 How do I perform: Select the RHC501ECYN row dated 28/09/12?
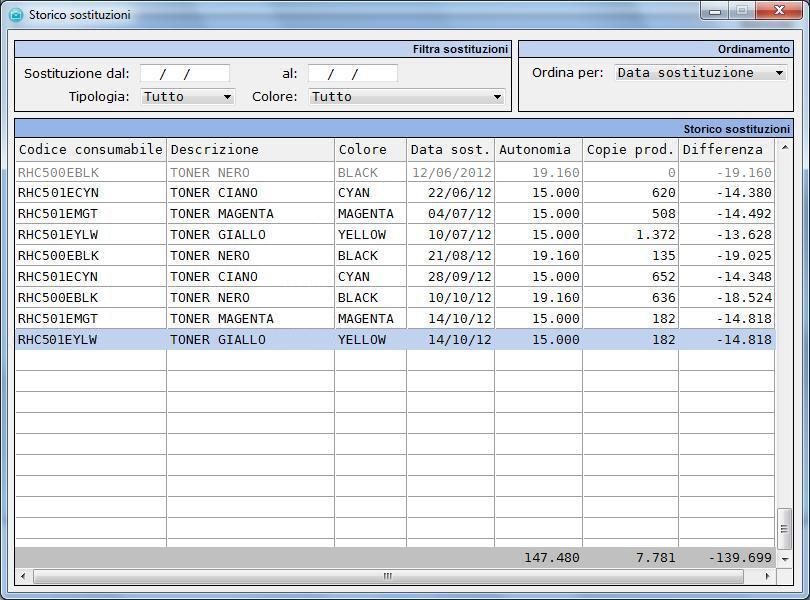pyautogui.click(x=395, y=276)
